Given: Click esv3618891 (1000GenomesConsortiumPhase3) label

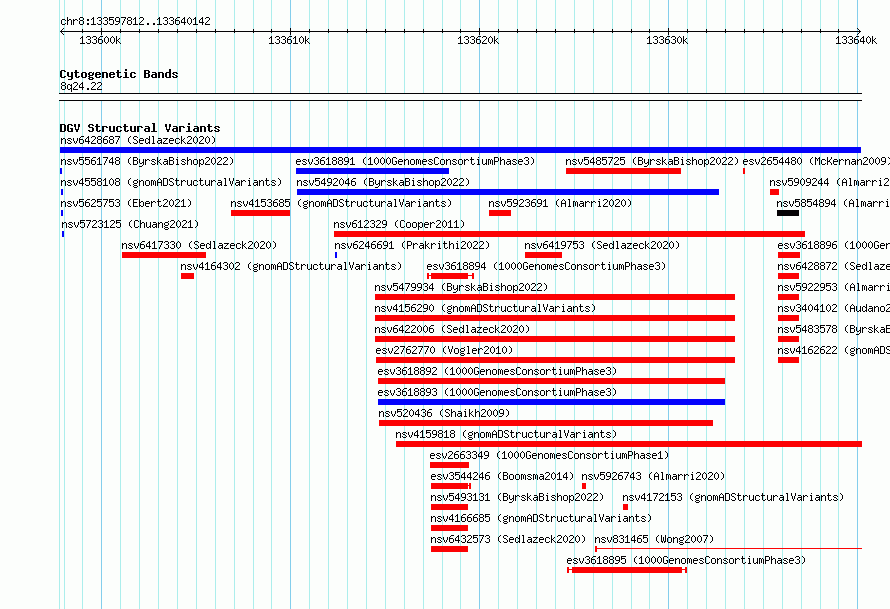Looking at the screenshot, I should pos(415,161).
